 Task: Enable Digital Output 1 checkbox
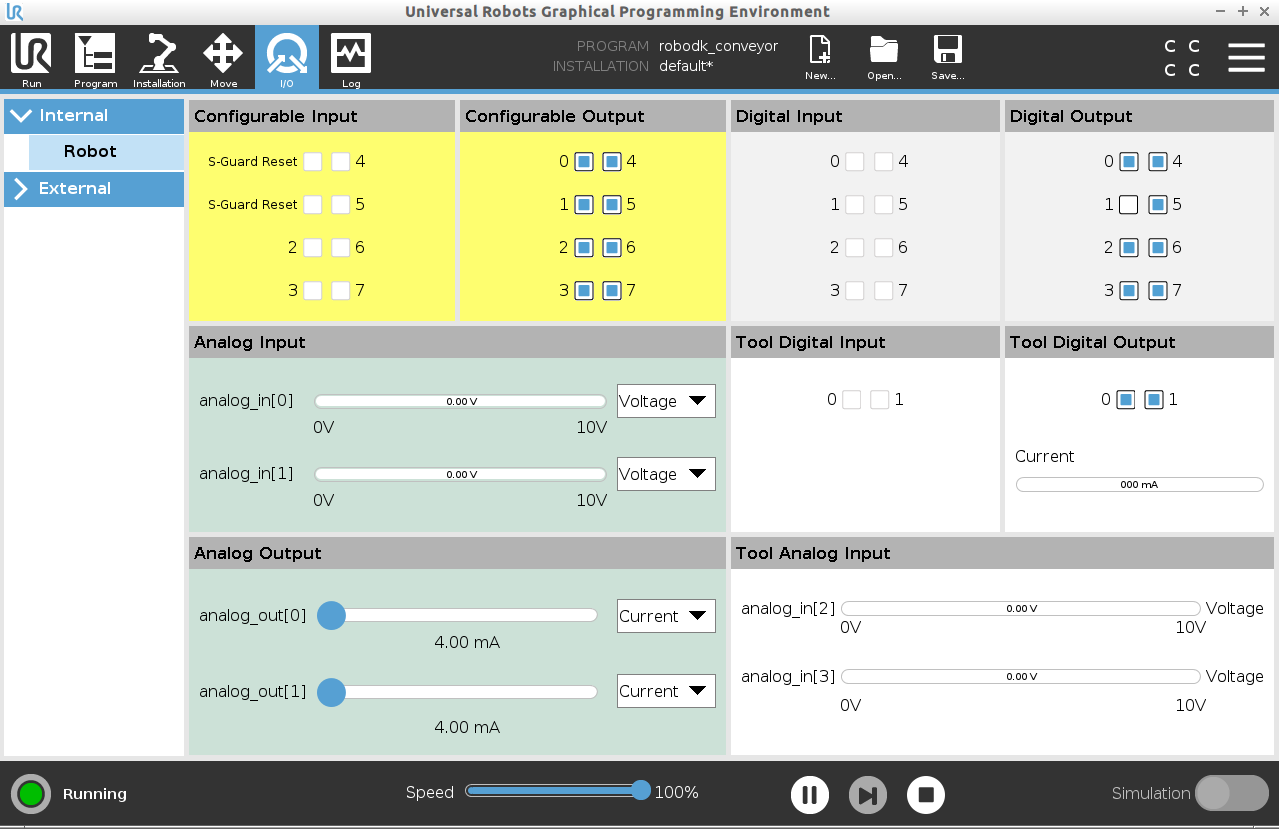point(1129,205)
